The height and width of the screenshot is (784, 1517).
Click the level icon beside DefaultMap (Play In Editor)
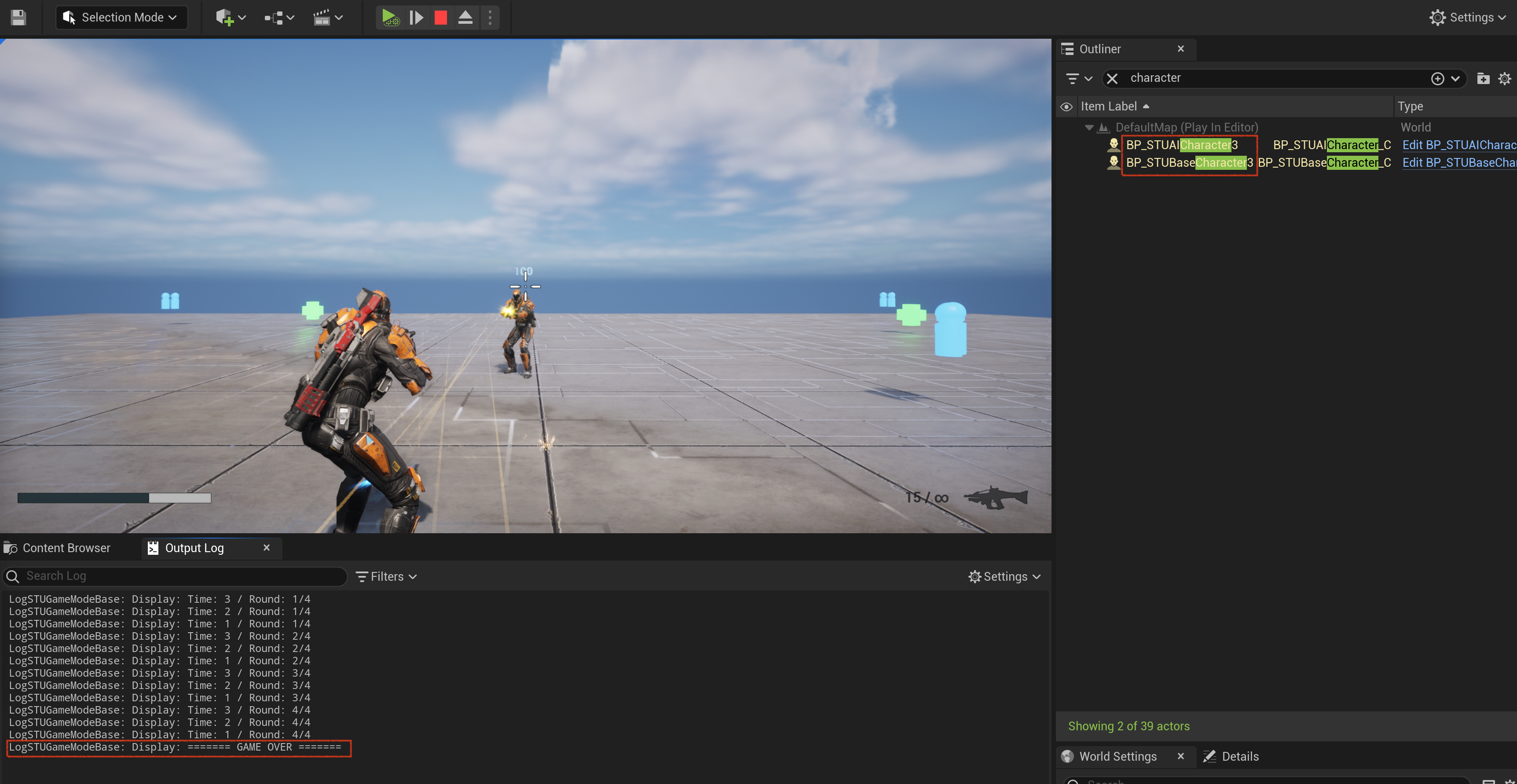[x=1103, y=127]
